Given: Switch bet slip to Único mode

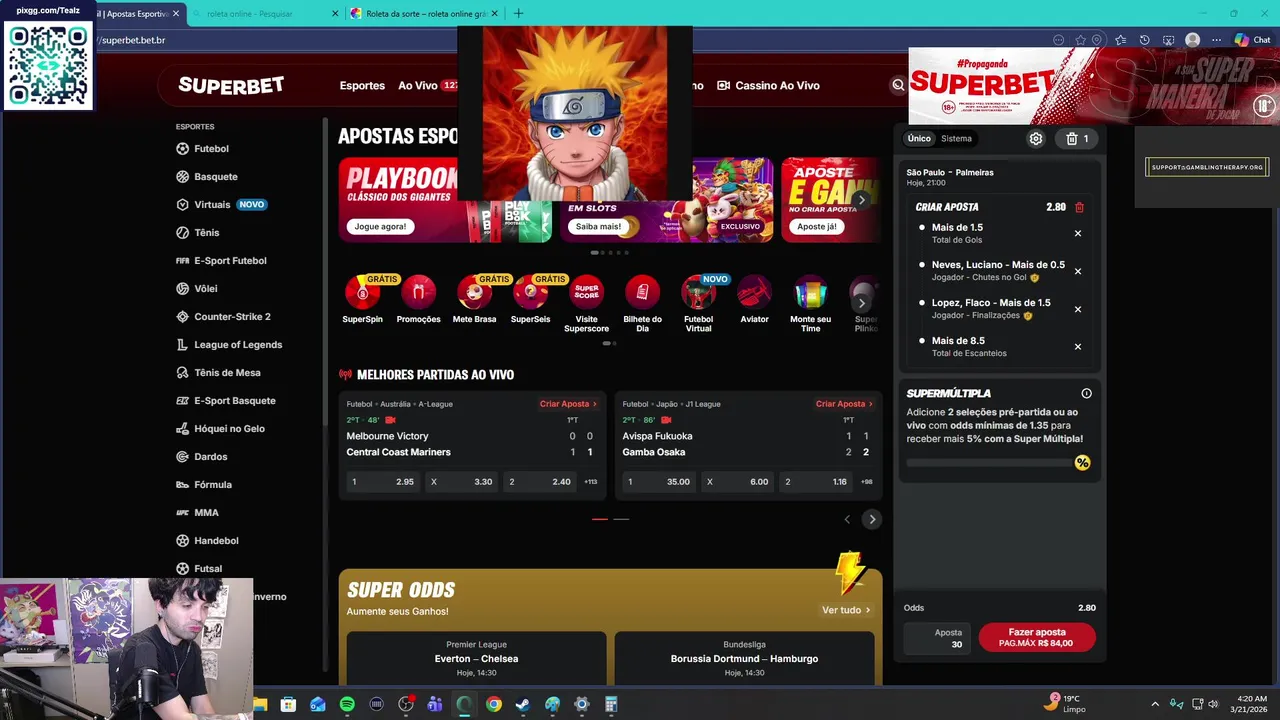Looking at the screenshot, I should click(x=919, y=138).
